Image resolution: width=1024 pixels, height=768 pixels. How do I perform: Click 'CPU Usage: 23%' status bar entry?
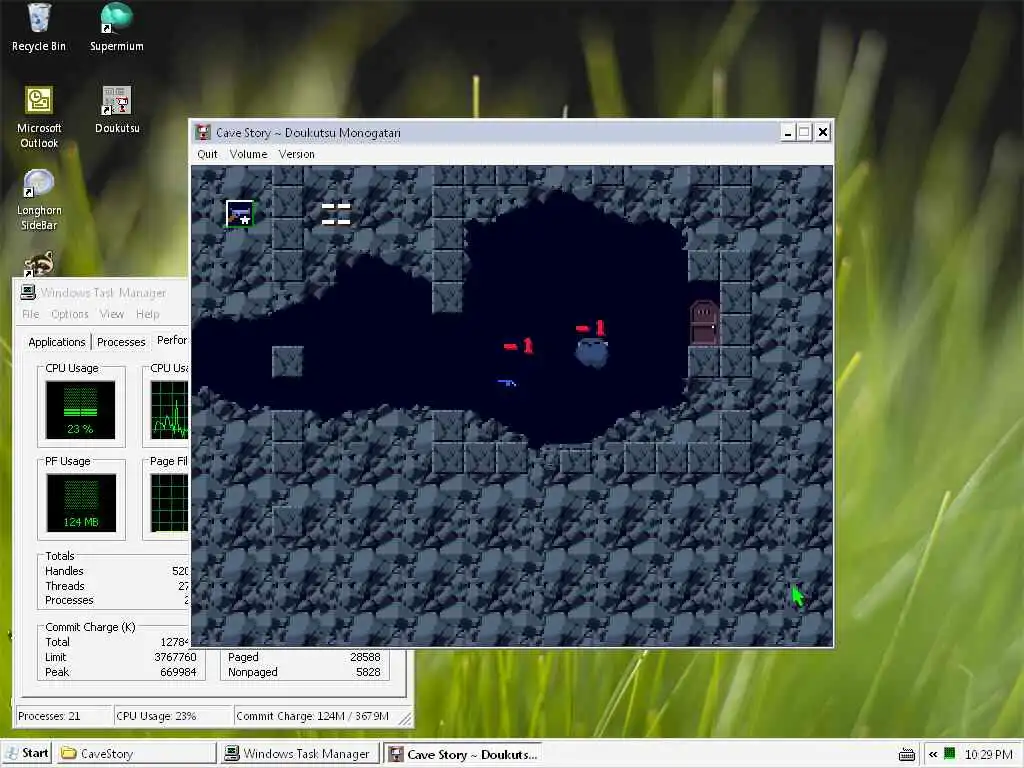[x=156, y=716]
